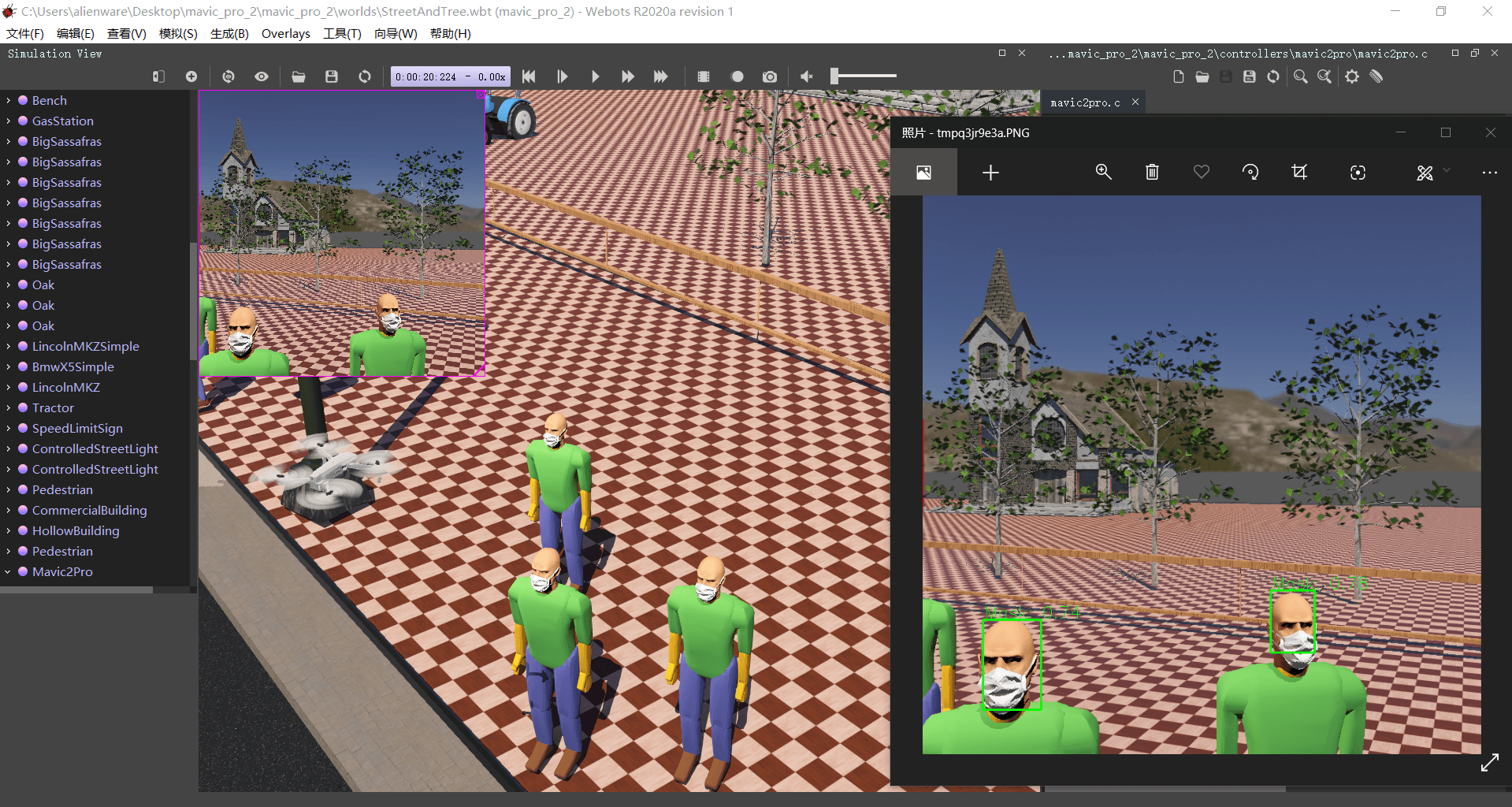Open the 查看(V) menu
Viewport: 1512px width, 807px height.
[x=127, y=33]
